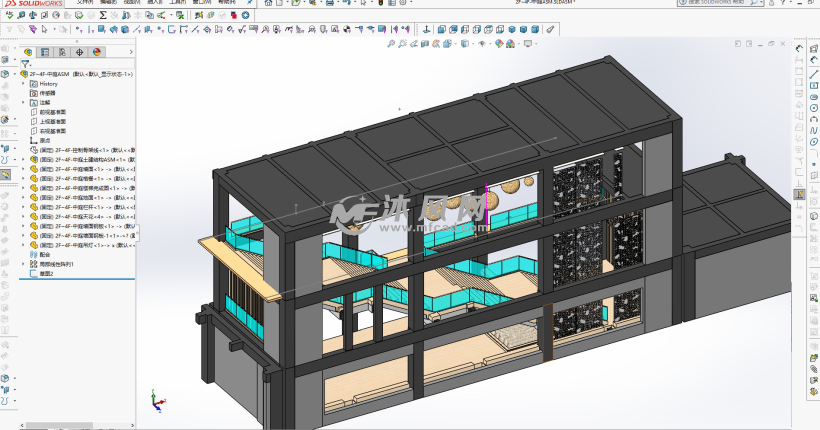Click the red and blue squares toolbar icon
This screenshot has height=430, width=820.
tap(233, 15)
